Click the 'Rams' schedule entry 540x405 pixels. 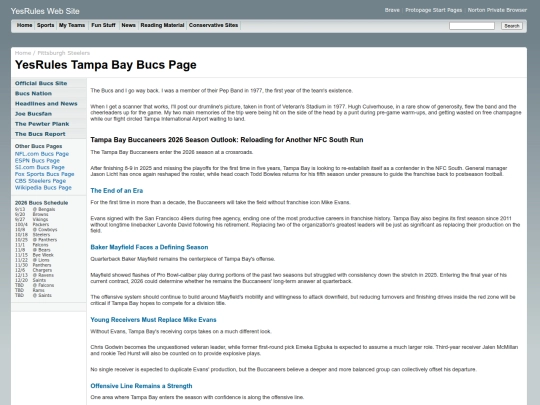click(x=39, y=290)
